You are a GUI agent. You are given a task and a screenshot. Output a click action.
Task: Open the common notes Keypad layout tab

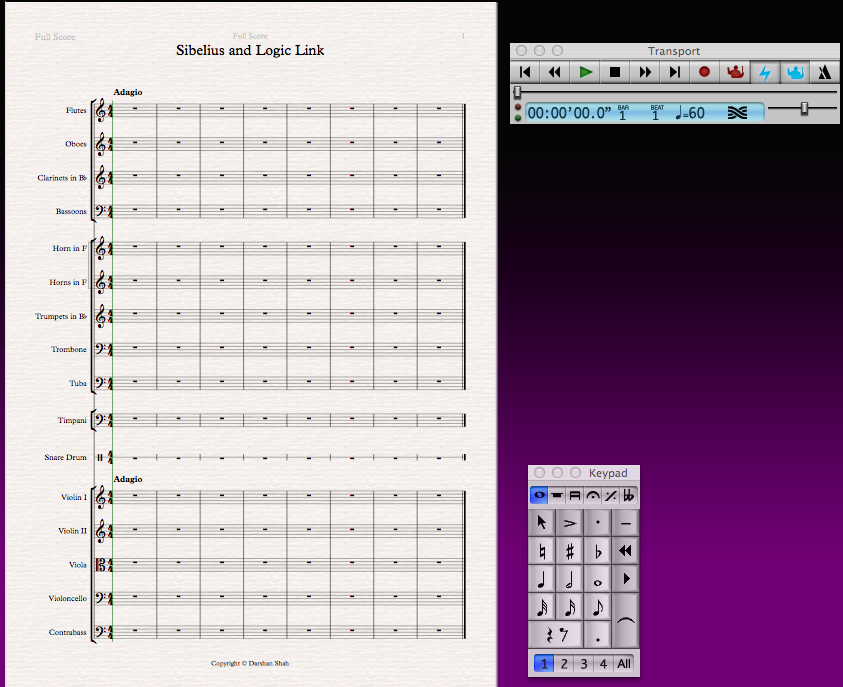point(539,496)
